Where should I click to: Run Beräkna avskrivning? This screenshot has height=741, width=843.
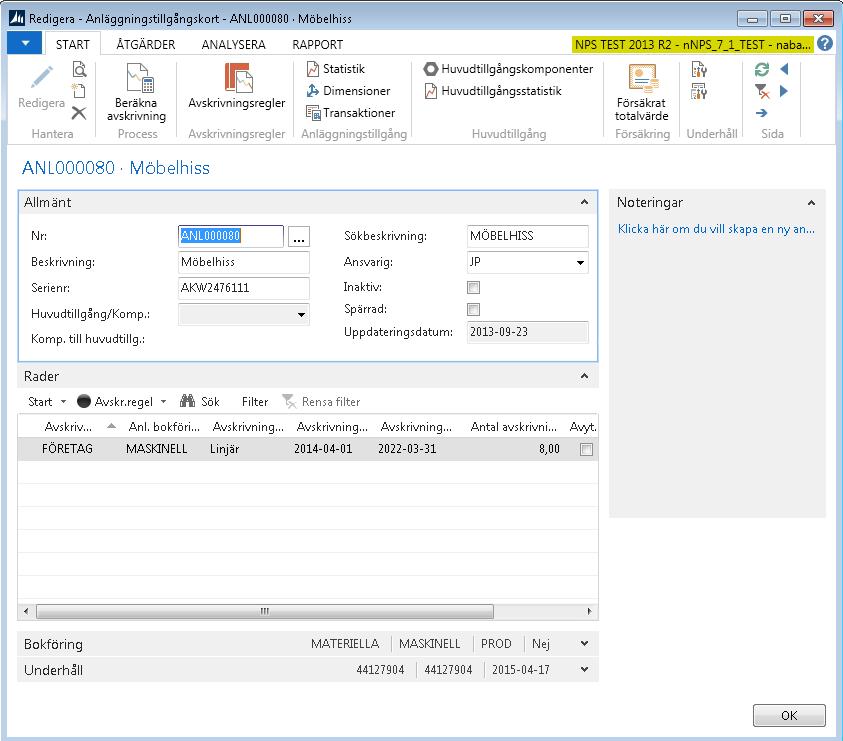(137, 92)
